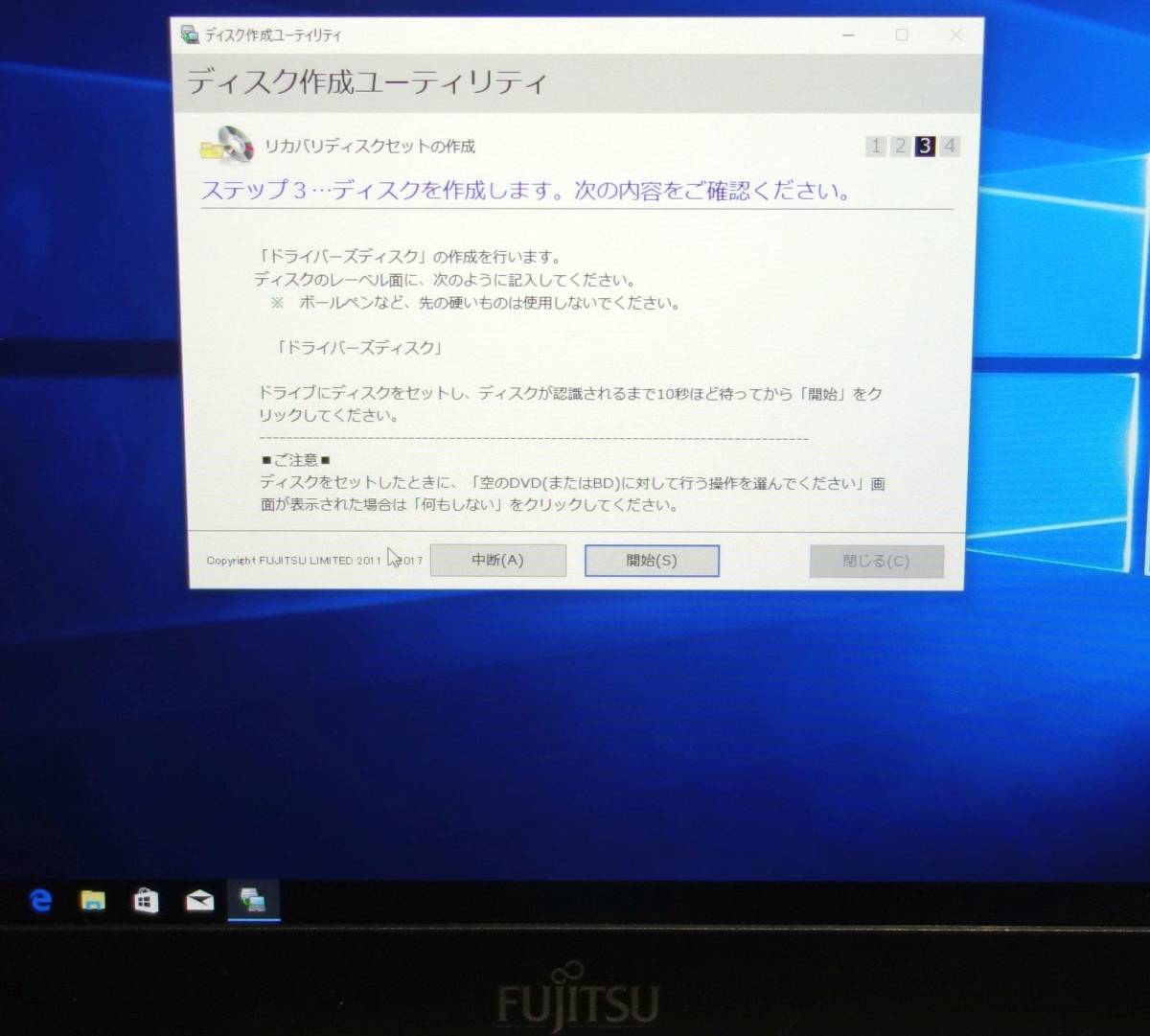Click the greyed-out 閉じる(C) button
Screen dimensions: 1150x1036
(876, 562)
